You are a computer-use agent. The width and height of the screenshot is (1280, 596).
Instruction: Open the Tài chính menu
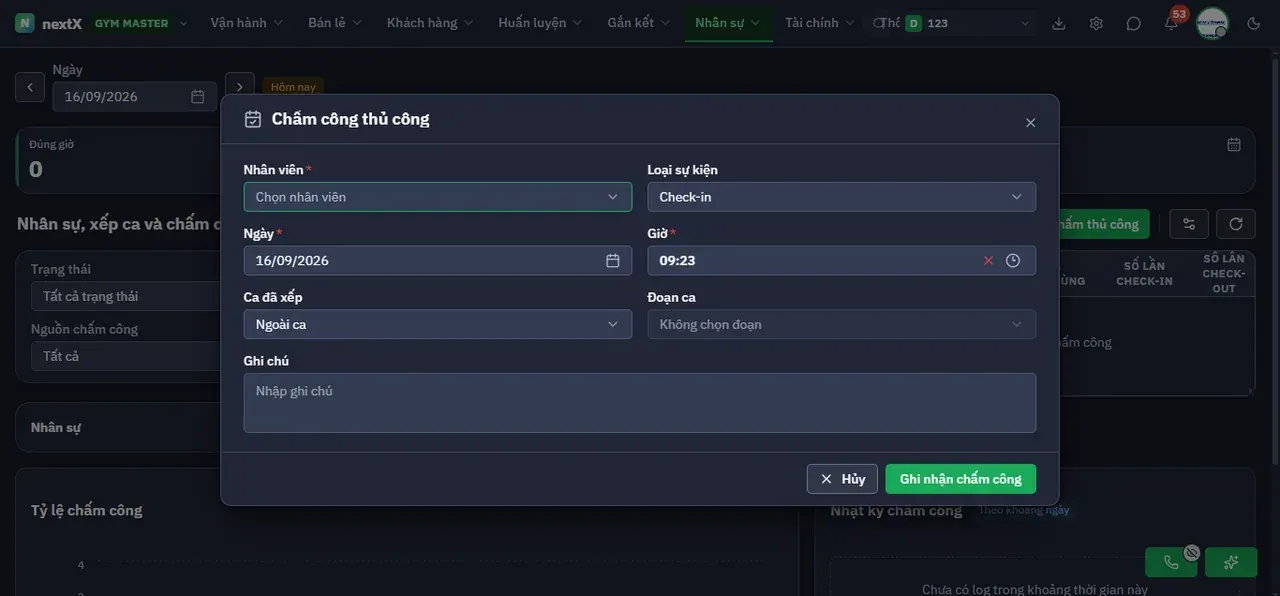coord(820,23)
